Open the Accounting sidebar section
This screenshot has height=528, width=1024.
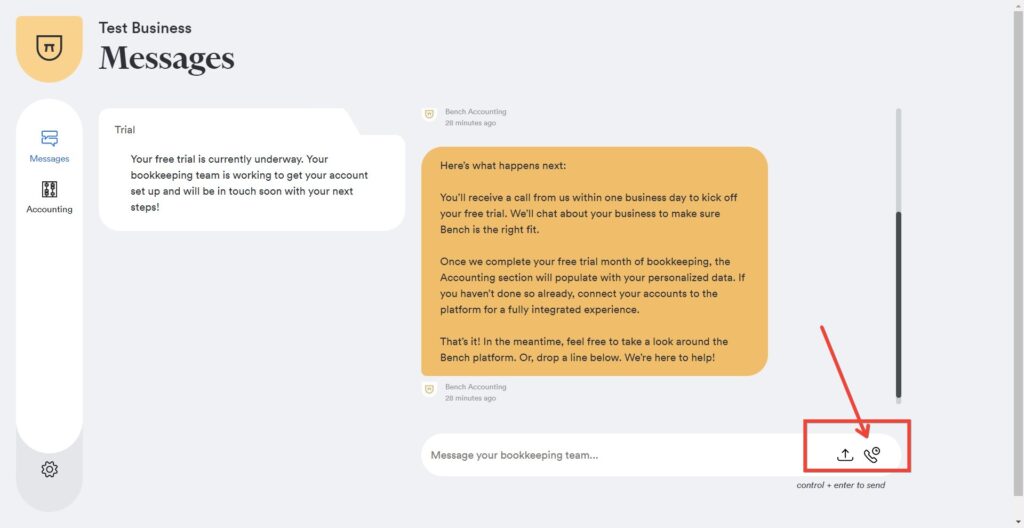[x=49, y=197]
